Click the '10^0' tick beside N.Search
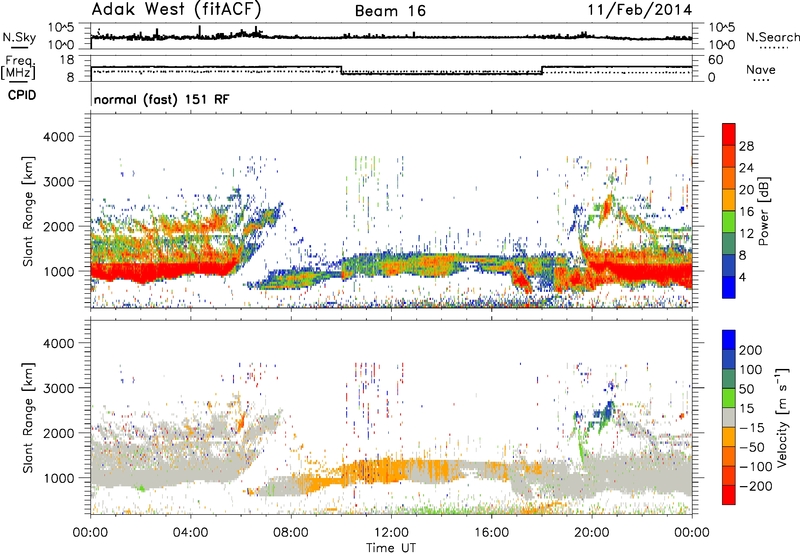Image resolution: width=800 pixels, height=554 pixels. tap(722, 45)
